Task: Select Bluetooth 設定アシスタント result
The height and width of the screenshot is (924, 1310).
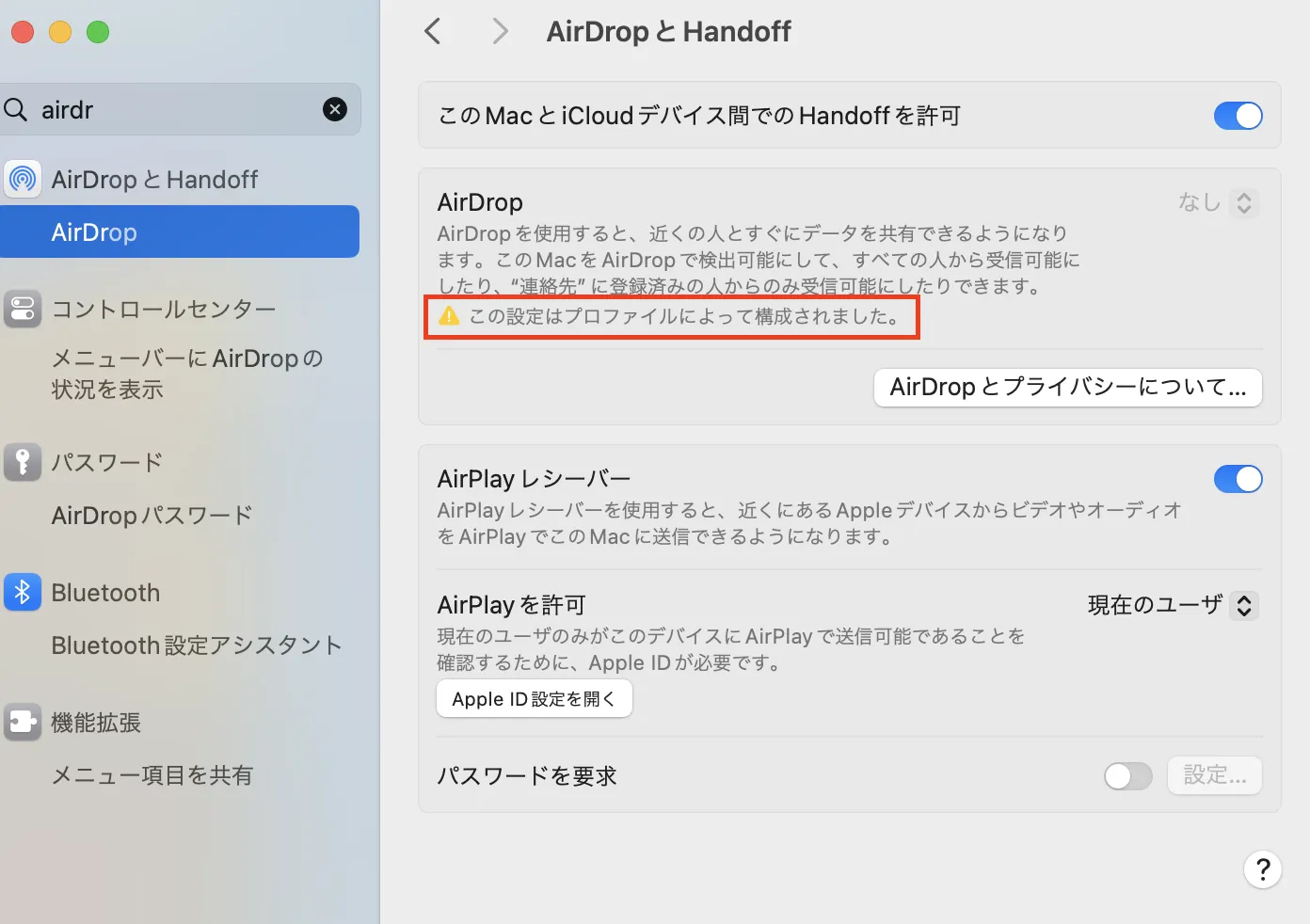Action: 197,645
